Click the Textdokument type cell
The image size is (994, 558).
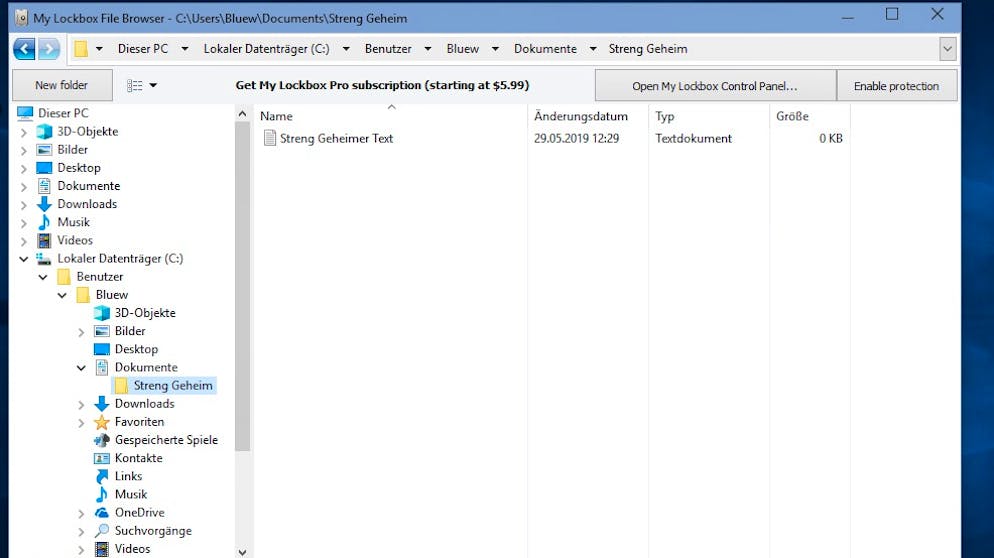[x=694, y=138]
